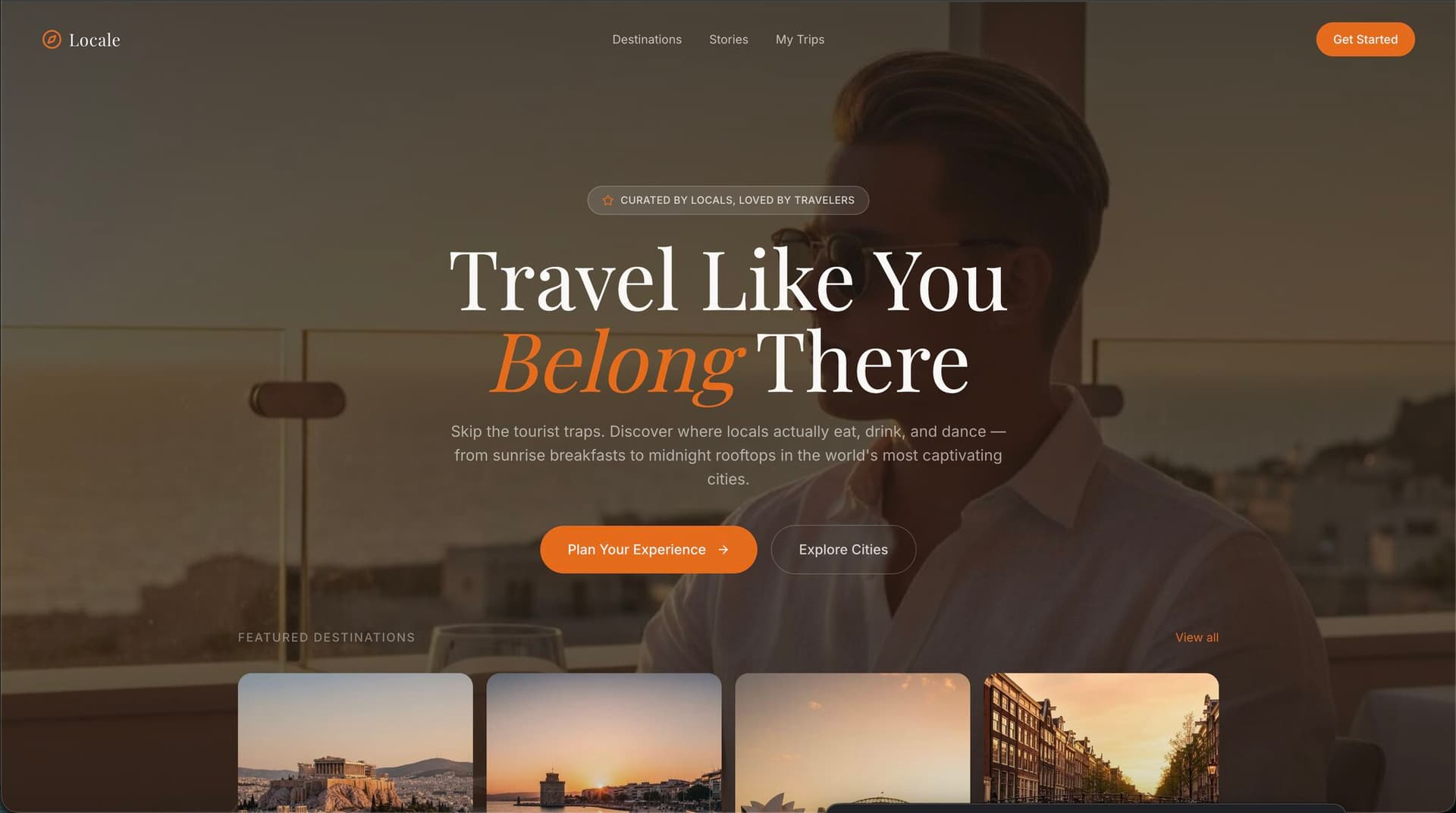Click Plan Your Experience button

[x=648, y=550]
